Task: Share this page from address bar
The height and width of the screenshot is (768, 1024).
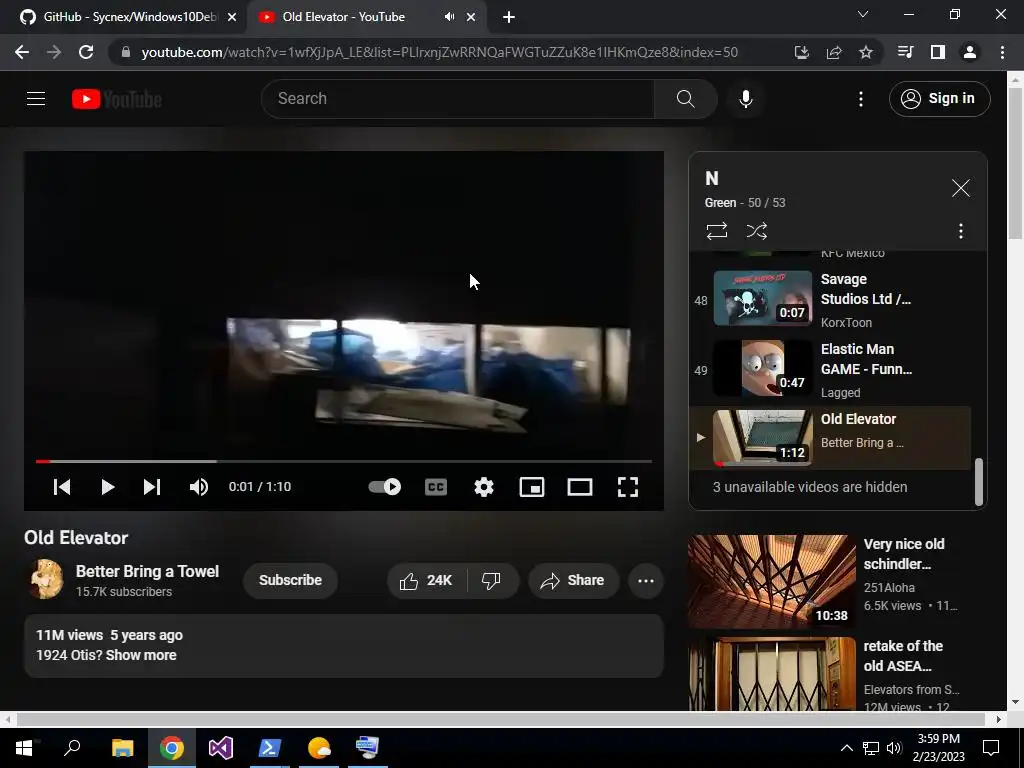Action: 834,52
